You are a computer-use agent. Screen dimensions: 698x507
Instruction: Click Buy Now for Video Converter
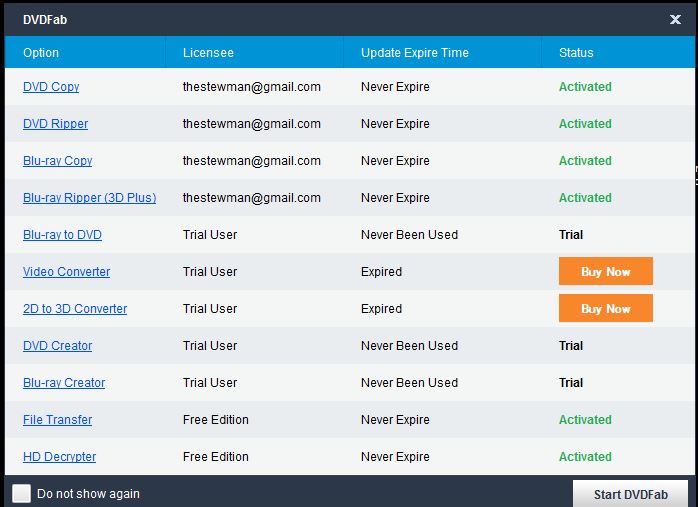606,271
